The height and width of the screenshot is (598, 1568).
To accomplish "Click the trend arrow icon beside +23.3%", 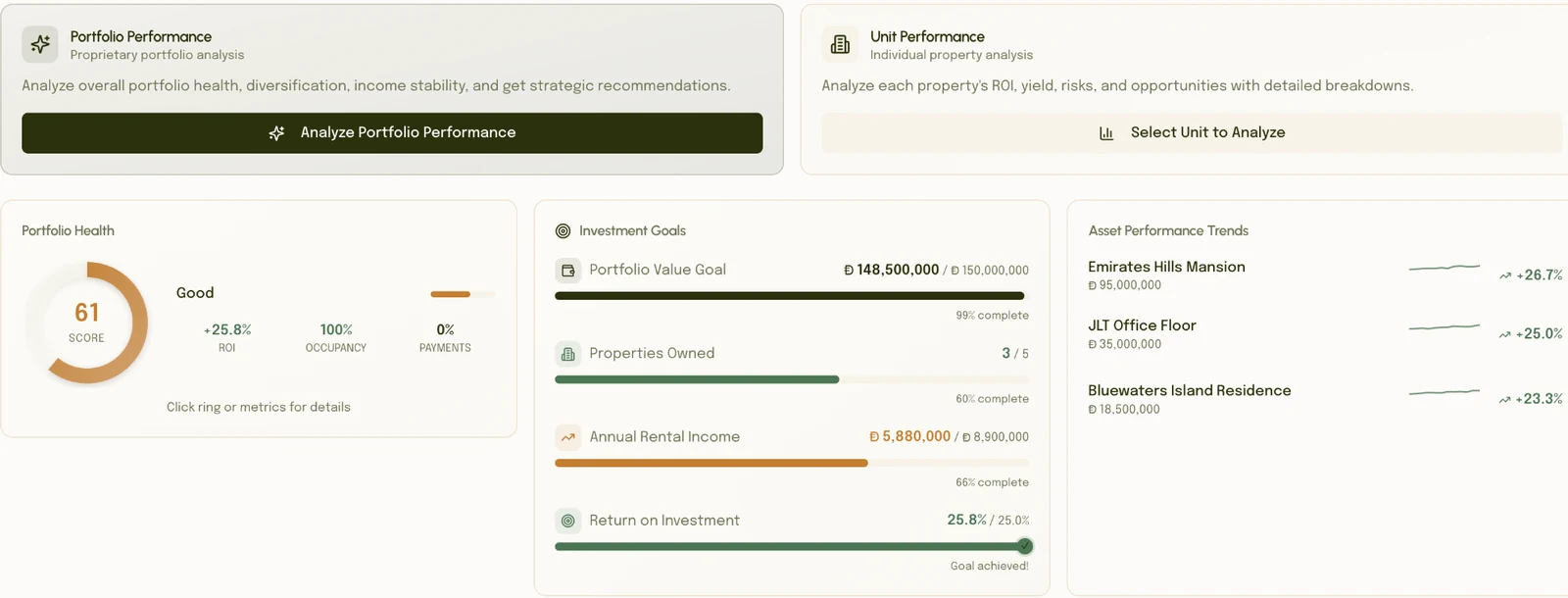I will [1505, 399].
